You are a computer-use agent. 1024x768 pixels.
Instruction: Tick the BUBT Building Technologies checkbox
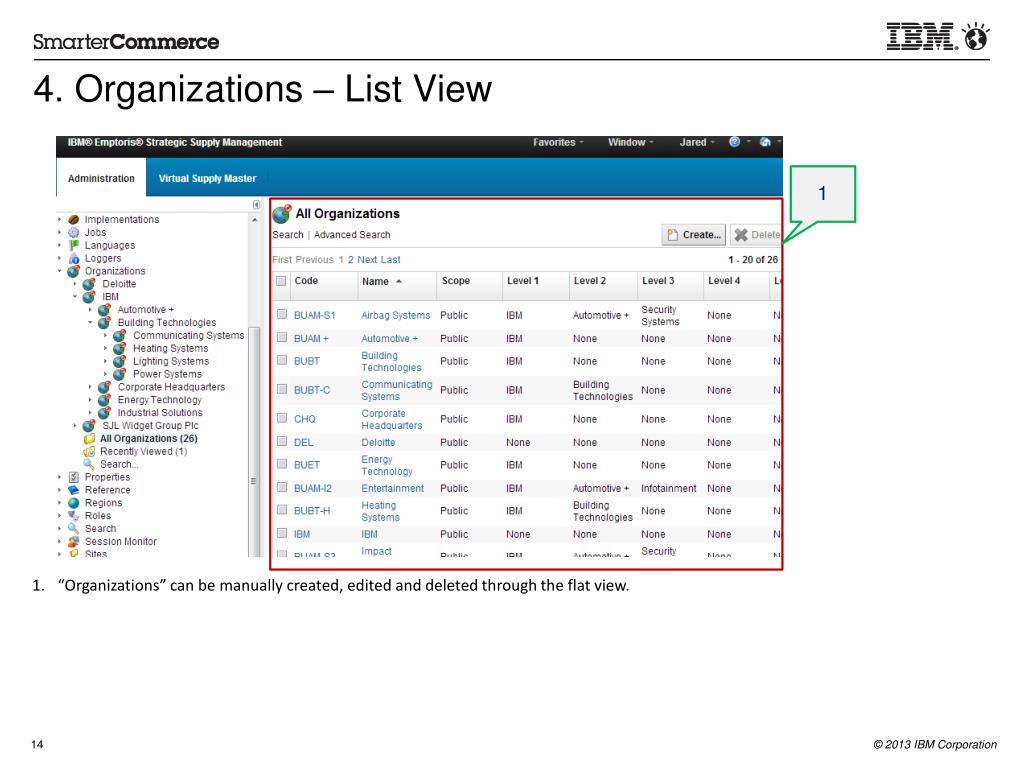click(x=282, y=360)
